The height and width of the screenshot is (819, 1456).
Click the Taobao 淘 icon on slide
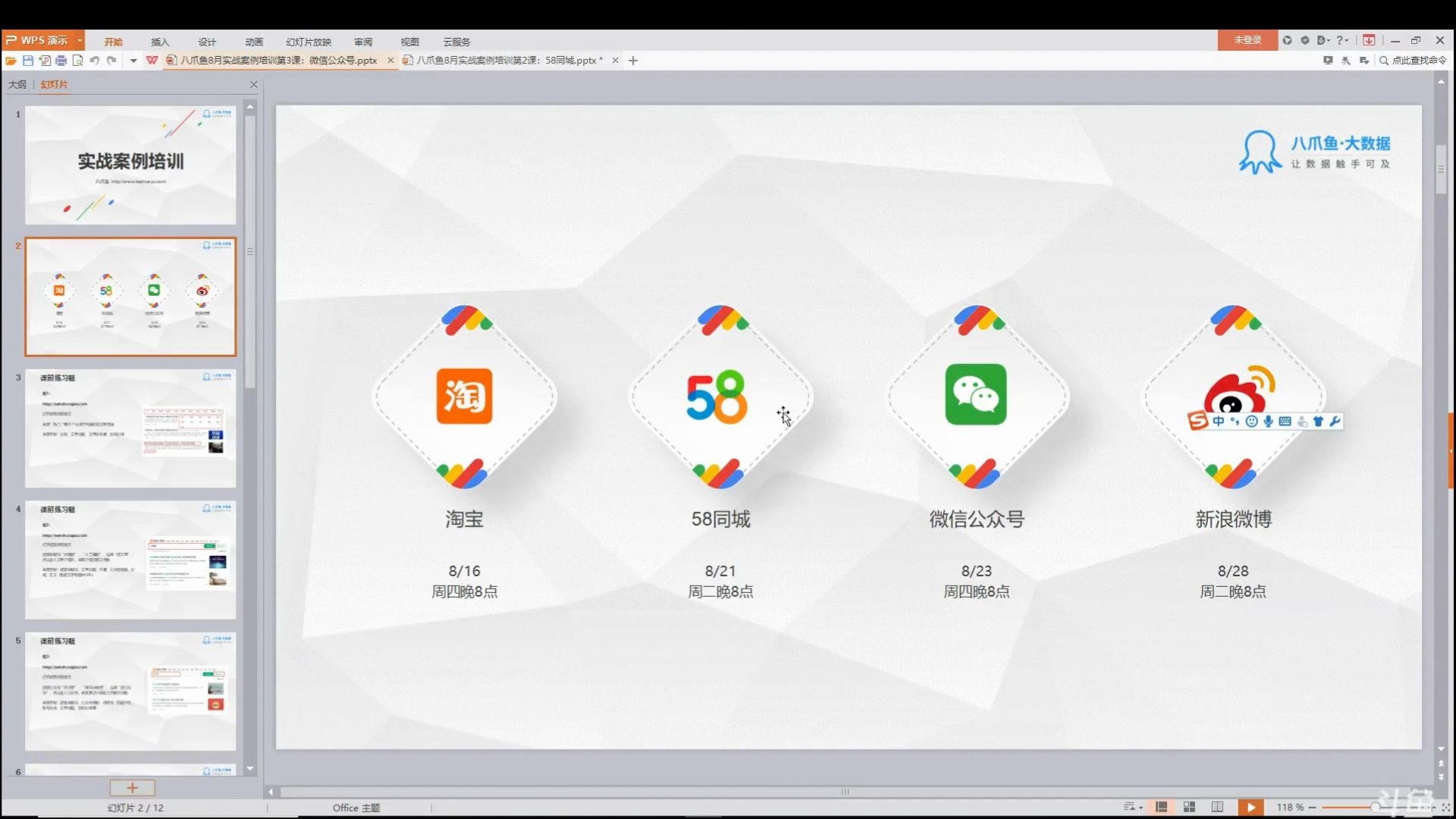pos(464,397)
